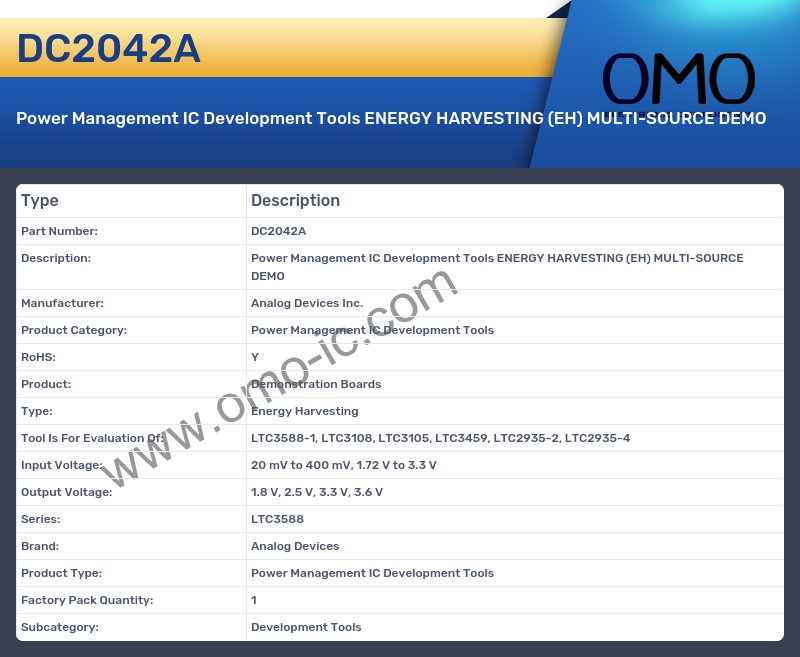Click the "Type" column header
This screenshot has height=657, width=800.
(40, 200)
